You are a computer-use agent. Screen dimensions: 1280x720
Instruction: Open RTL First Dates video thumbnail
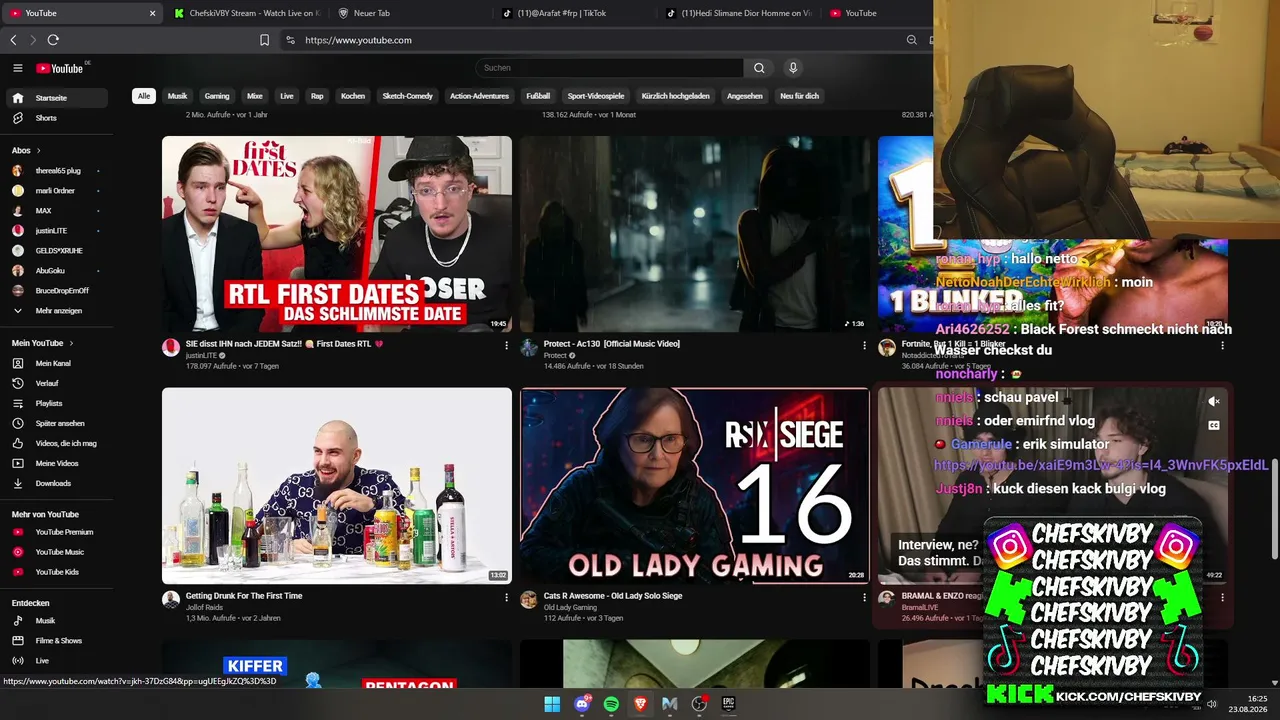coord(337,234)
